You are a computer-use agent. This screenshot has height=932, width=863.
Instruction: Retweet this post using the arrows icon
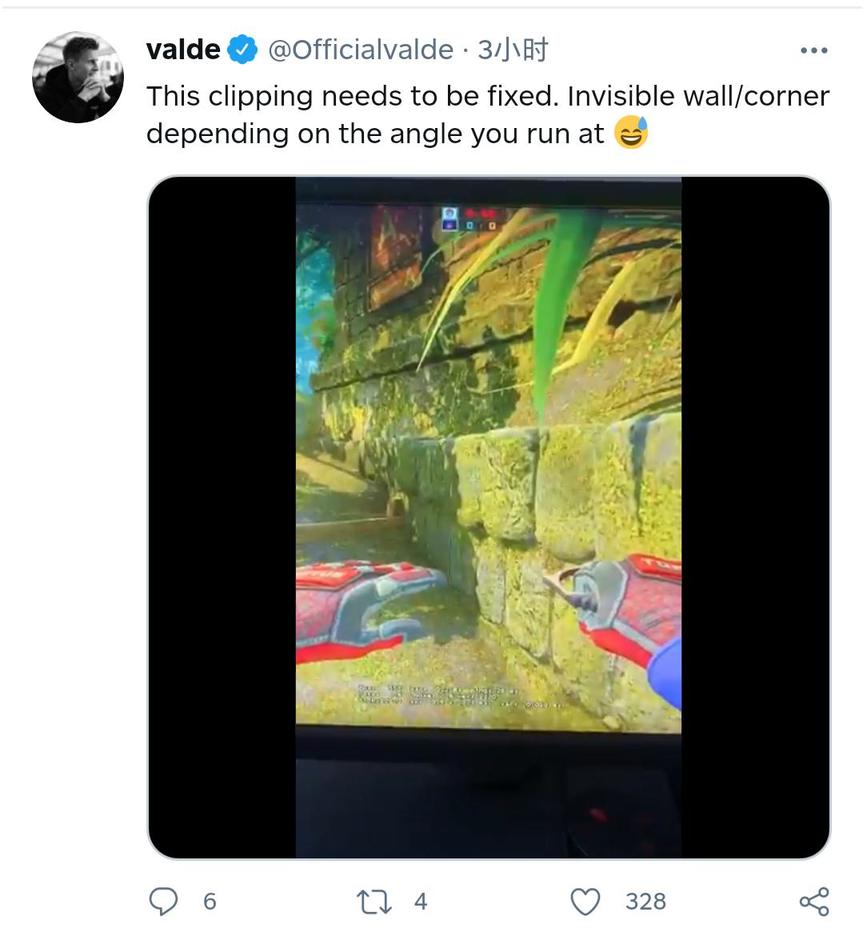(x=373, y=901)
